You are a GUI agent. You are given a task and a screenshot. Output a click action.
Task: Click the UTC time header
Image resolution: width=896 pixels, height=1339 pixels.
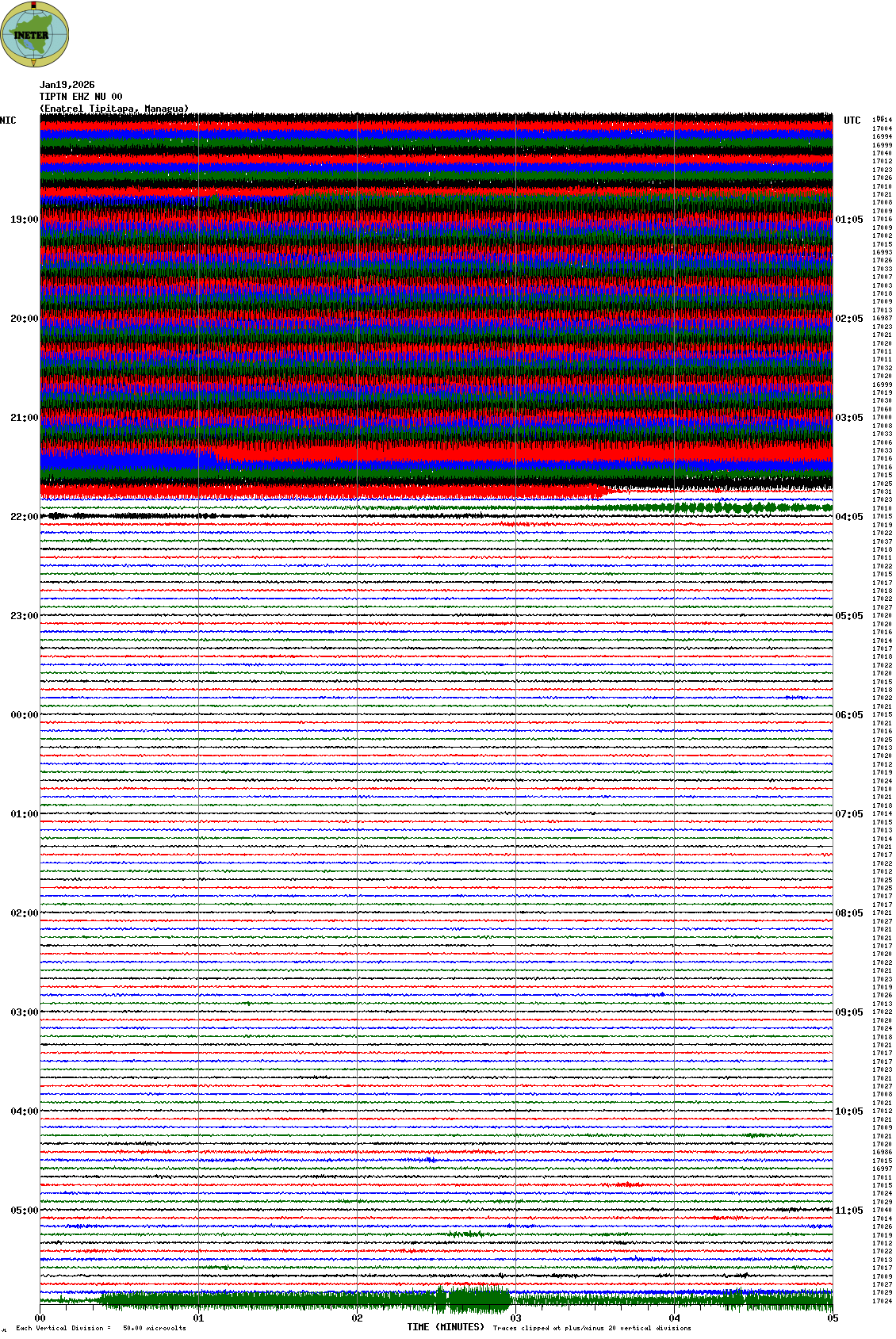pyautogui.click(x=852, y=121)
